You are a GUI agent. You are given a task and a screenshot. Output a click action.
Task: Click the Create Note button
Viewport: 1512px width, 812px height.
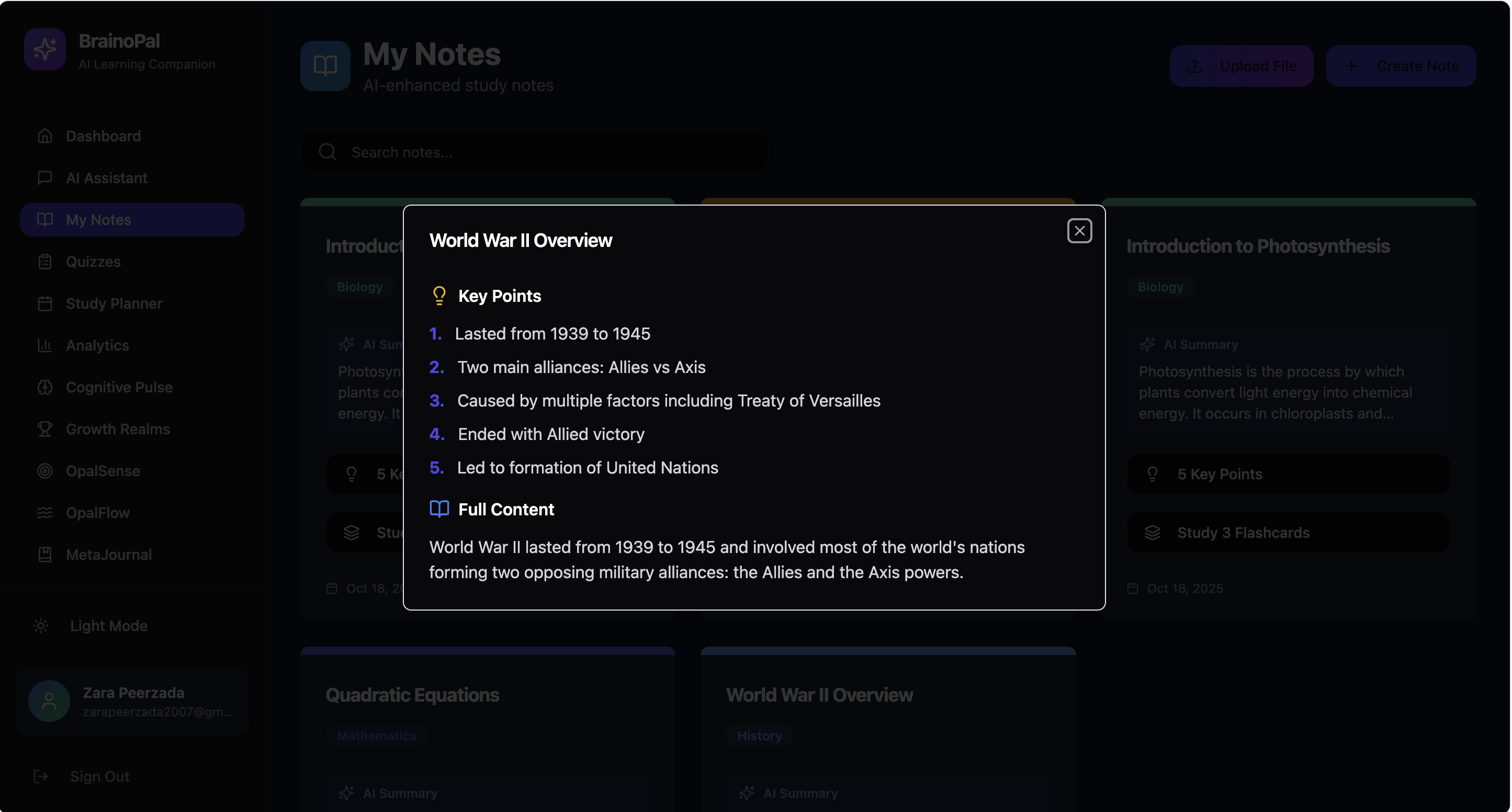tap(1401, 66)
